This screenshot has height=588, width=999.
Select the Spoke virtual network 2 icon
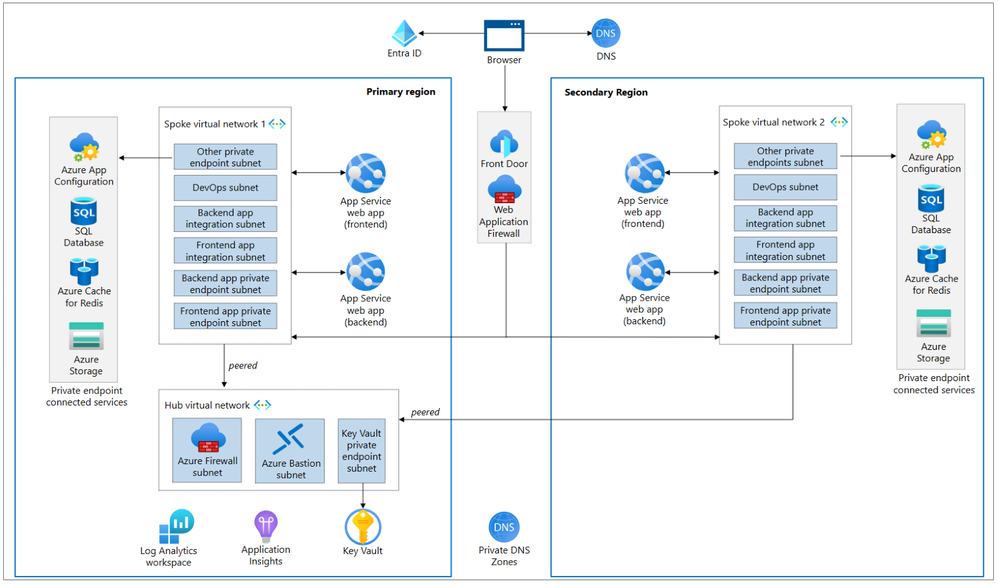point(839,122)
